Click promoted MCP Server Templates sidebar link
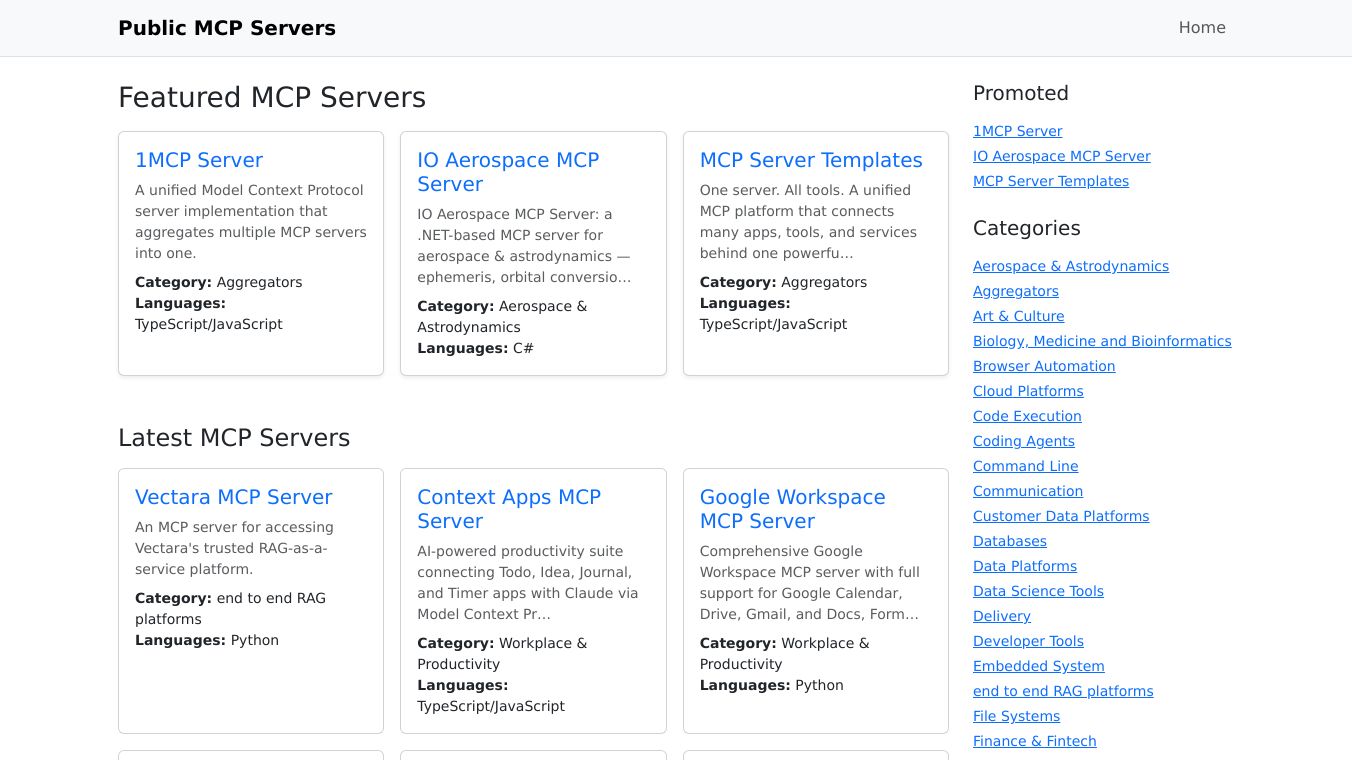The image size is (1352, 760). (x=1050, y=181)
